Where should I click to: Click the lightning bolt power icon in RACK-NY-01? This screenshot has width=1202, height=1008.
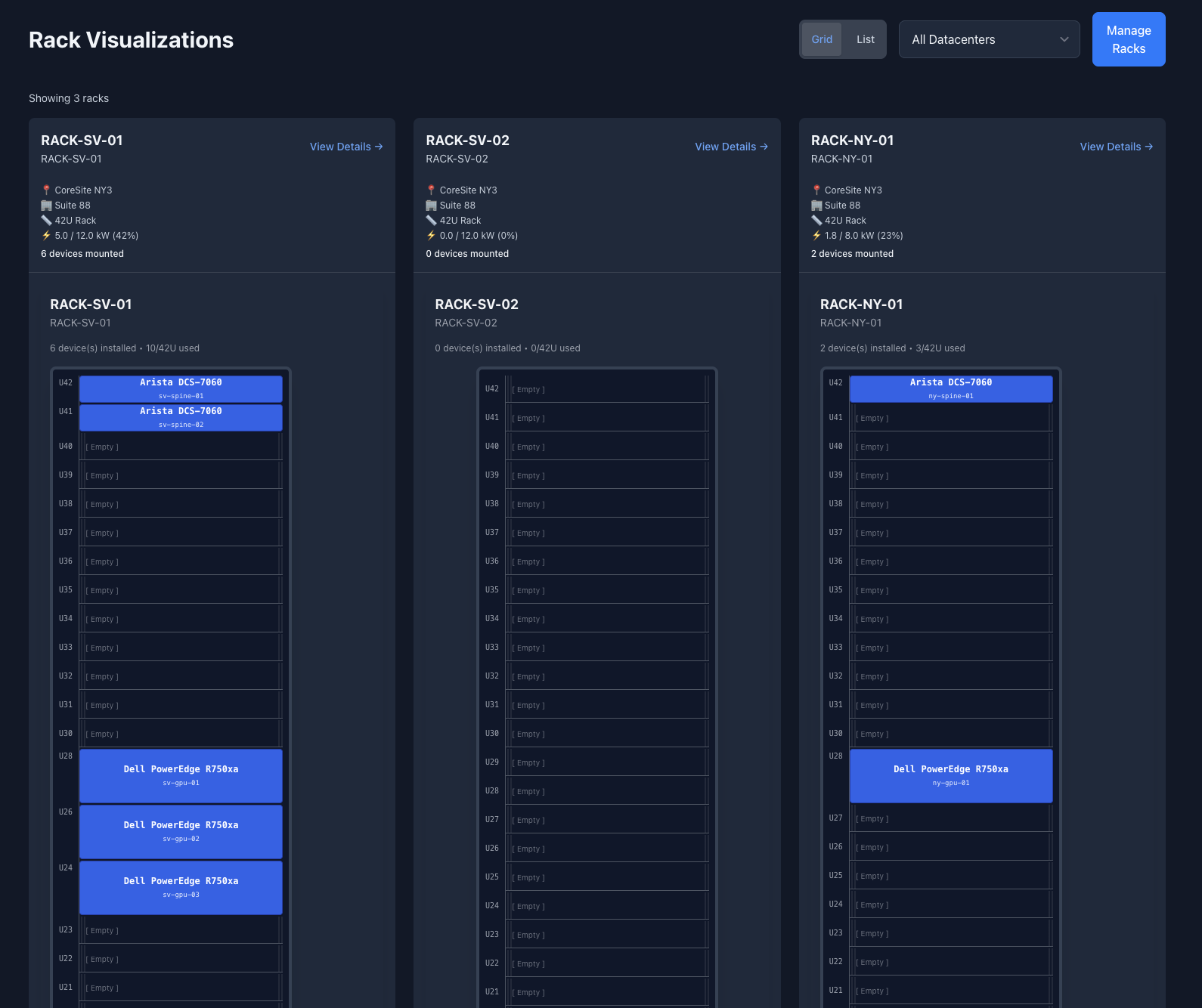pyautogui.click(x=816, y=236)
